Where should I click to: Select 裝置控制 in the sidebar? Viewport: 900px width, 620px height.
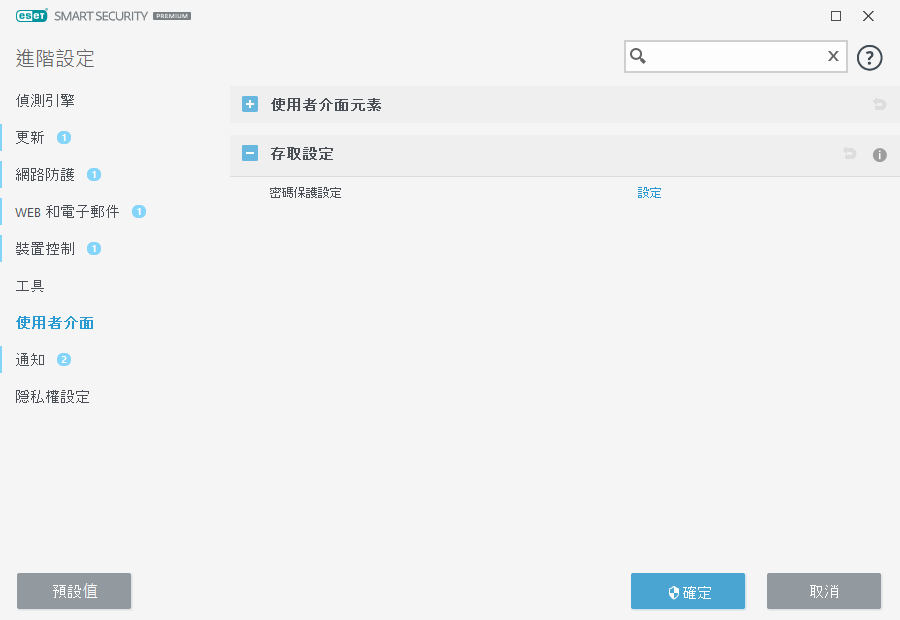(x=45, y=248)
